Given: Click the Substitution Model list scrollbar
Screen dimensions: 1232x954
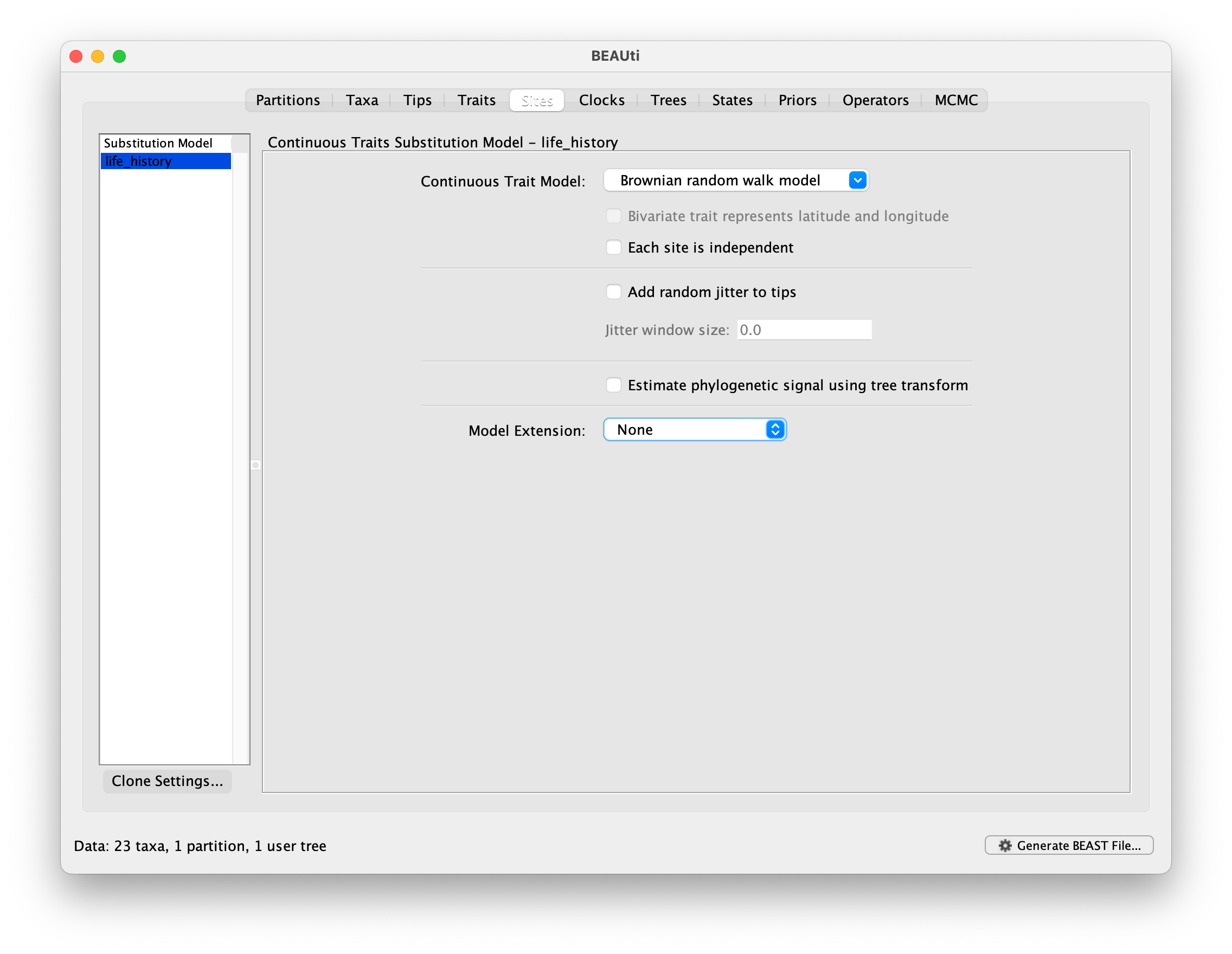Looking at the screenshot, I should [x=241, y=451].
